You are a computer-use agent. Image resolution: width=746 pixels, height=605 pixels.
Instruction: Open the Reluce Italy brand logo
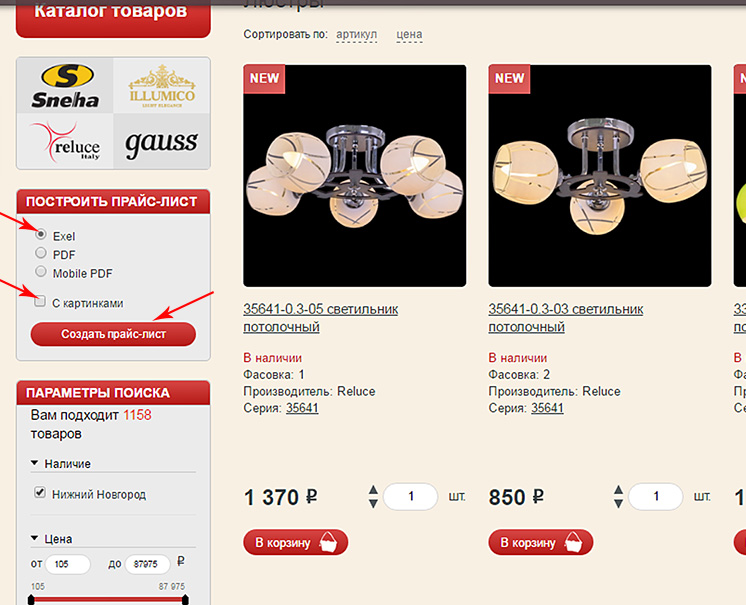tap(65, 141)
